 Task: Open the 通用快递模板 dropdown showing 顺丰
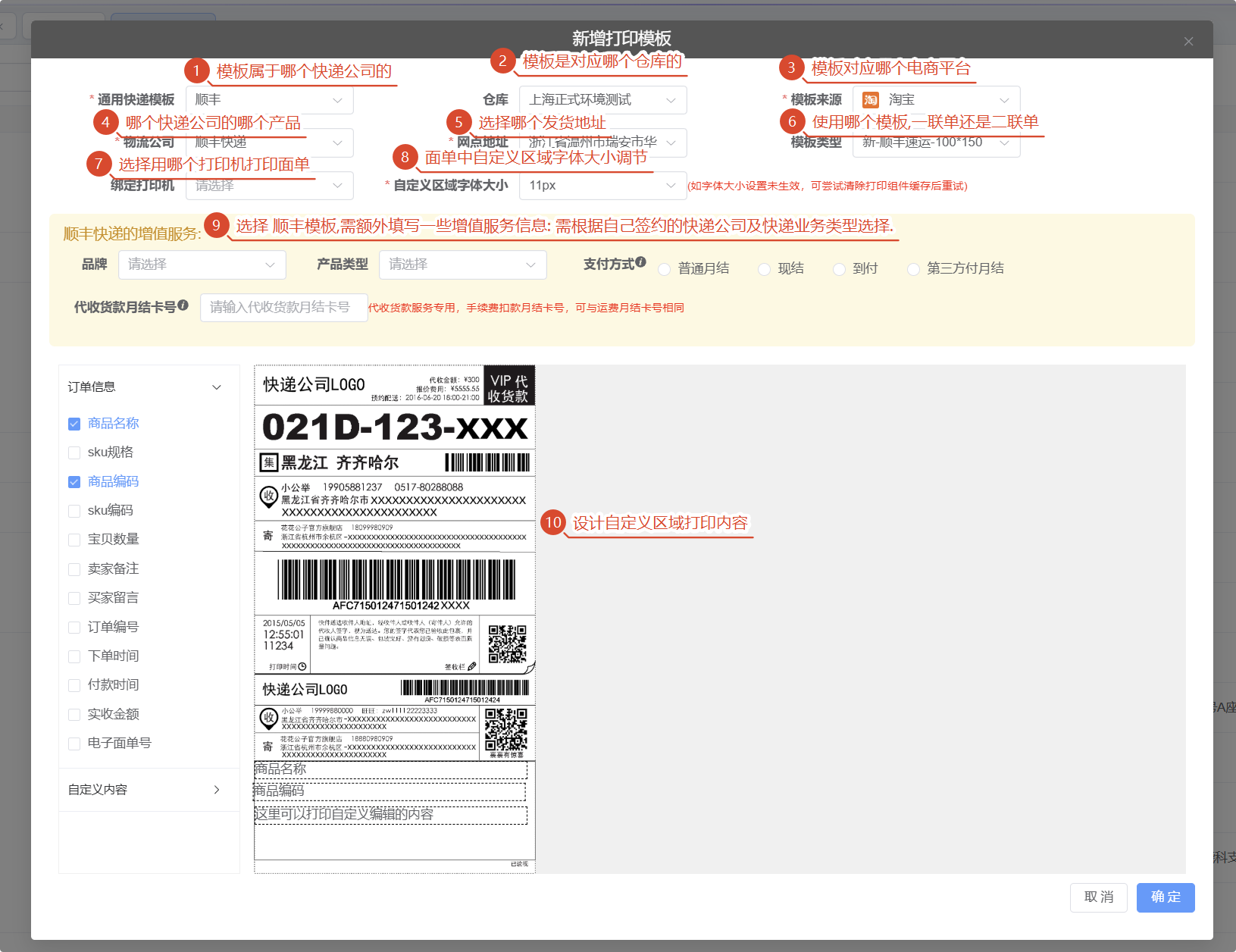270,100
